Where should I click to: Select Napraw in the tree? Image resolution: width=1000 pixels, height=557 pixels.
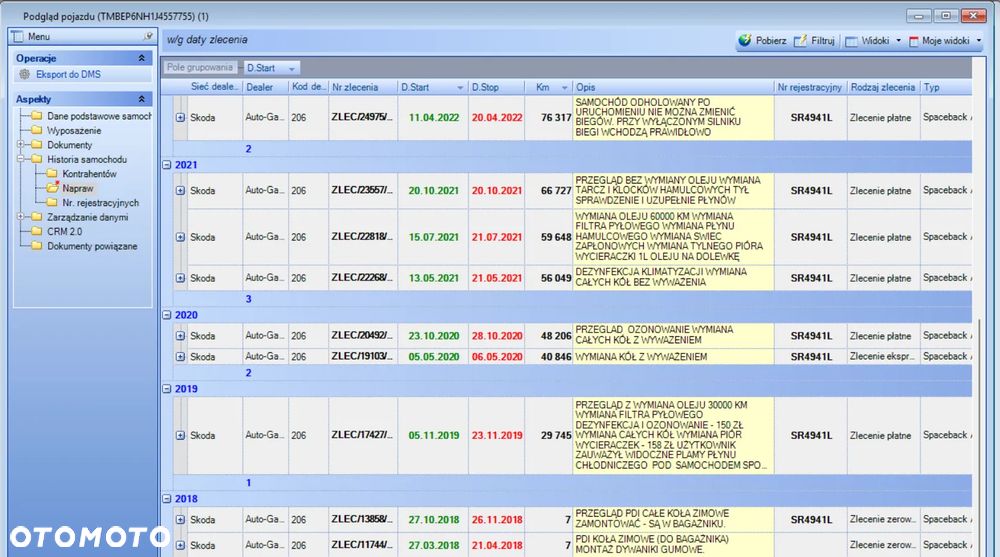coord(78,188)
